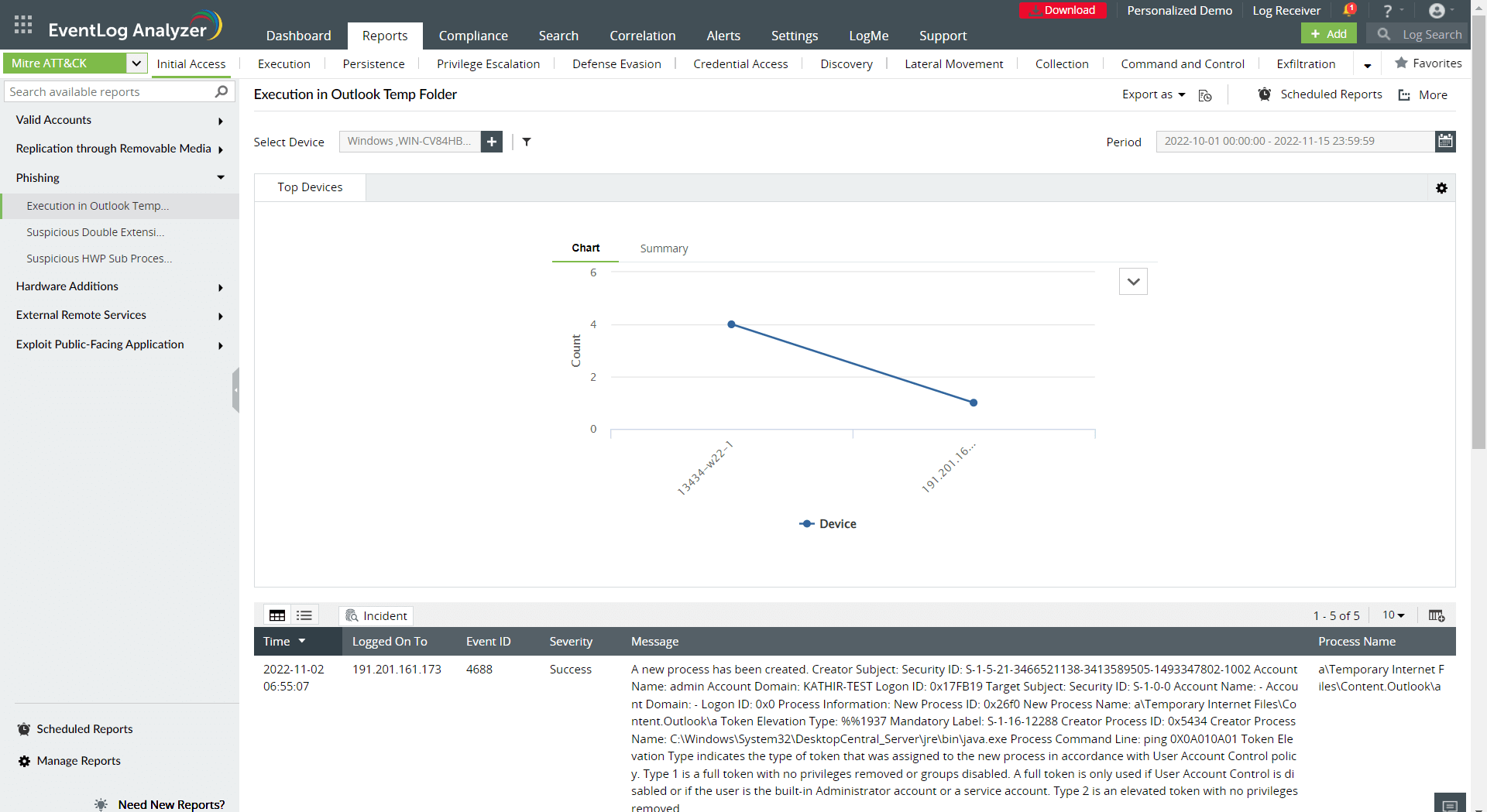Expand Replication through Removable Media
The height and width of the screenshot is (812, 1487).
click(x=221, y=149)
